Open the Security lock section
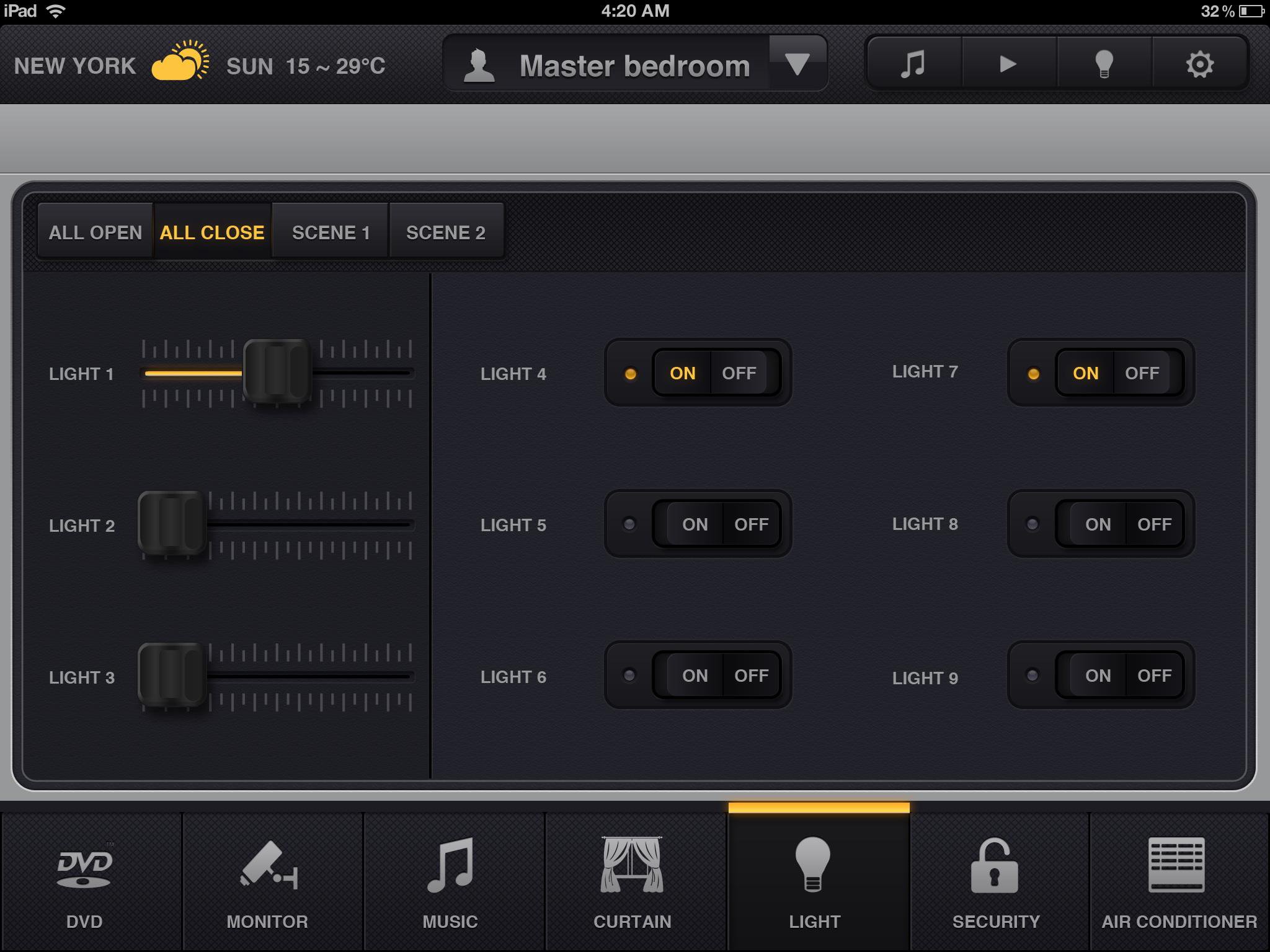Screen dimensions: 1270x952 pos(996,881)
